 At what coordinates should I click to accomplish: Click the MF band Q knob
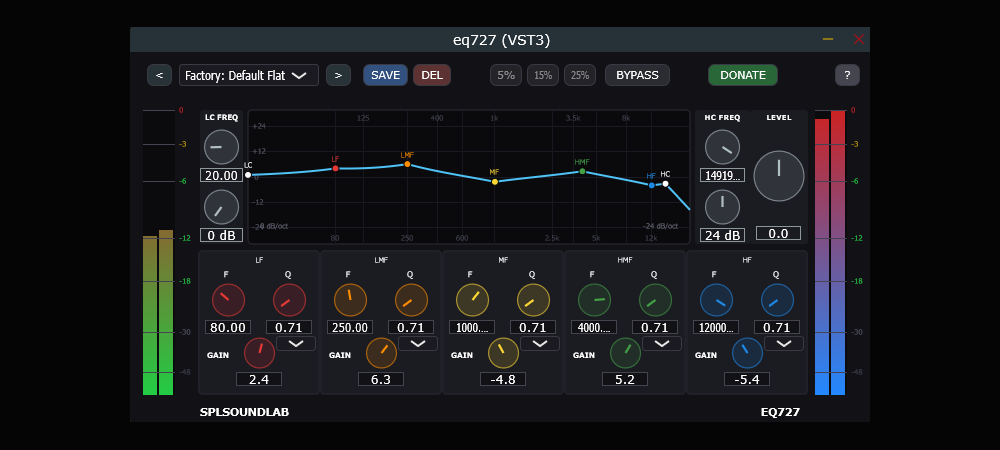533,300
